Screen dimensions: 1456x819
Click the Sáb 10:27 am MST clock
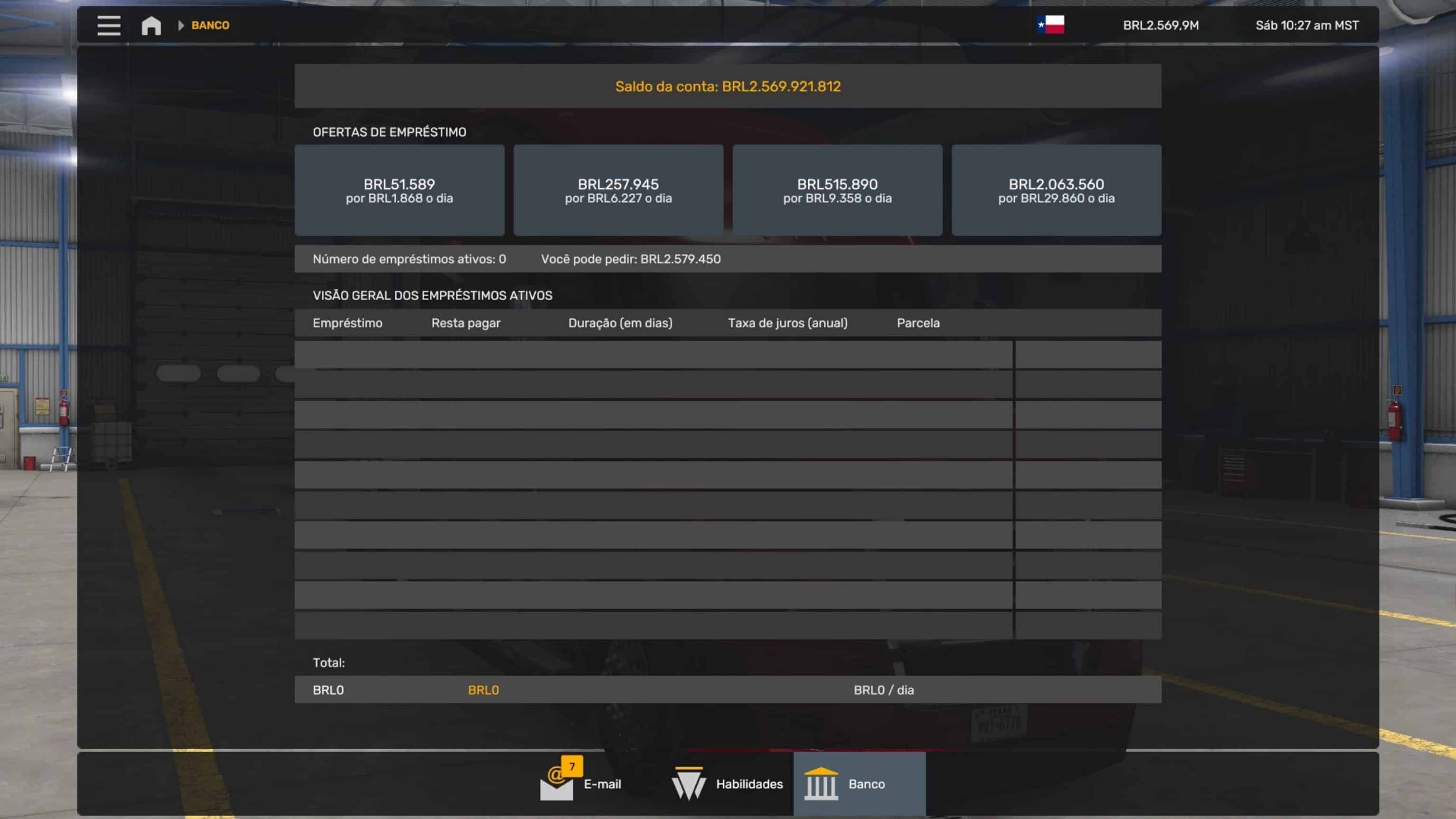[1307, 26]
